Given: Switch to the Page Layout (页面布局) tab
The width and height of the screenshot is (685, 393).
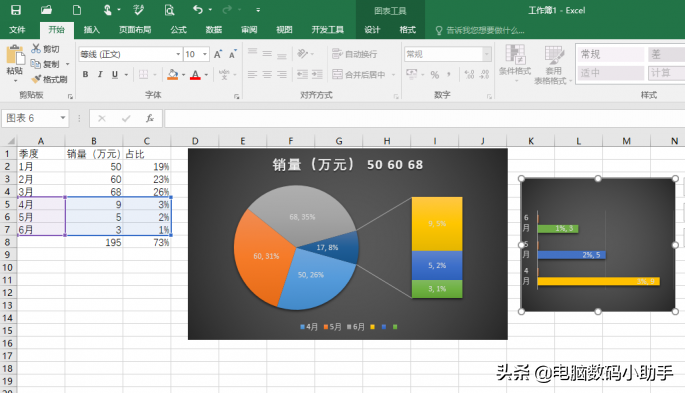Looking at the screenshot, I should tap(135, 30).
